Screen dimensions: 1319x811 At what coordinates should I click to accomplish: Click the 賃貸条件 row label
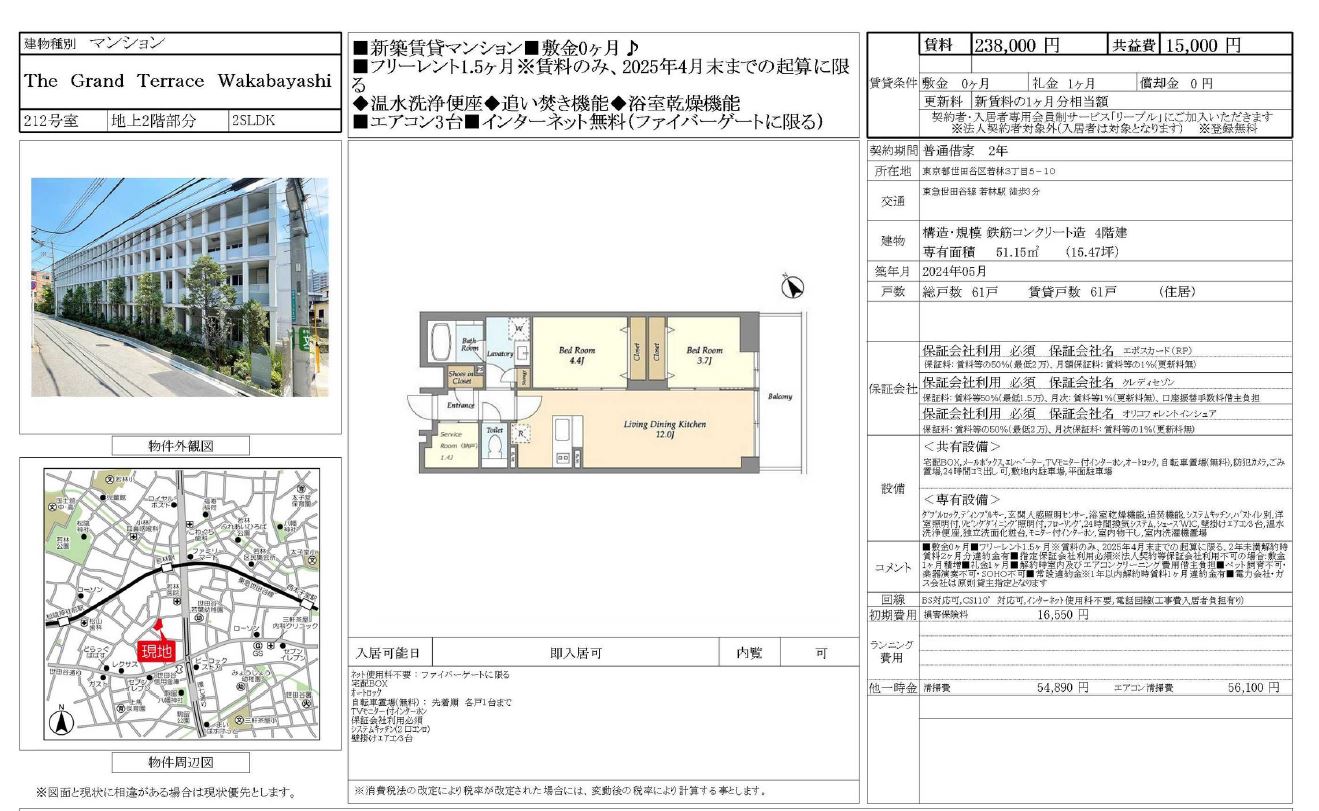[892, 83]
